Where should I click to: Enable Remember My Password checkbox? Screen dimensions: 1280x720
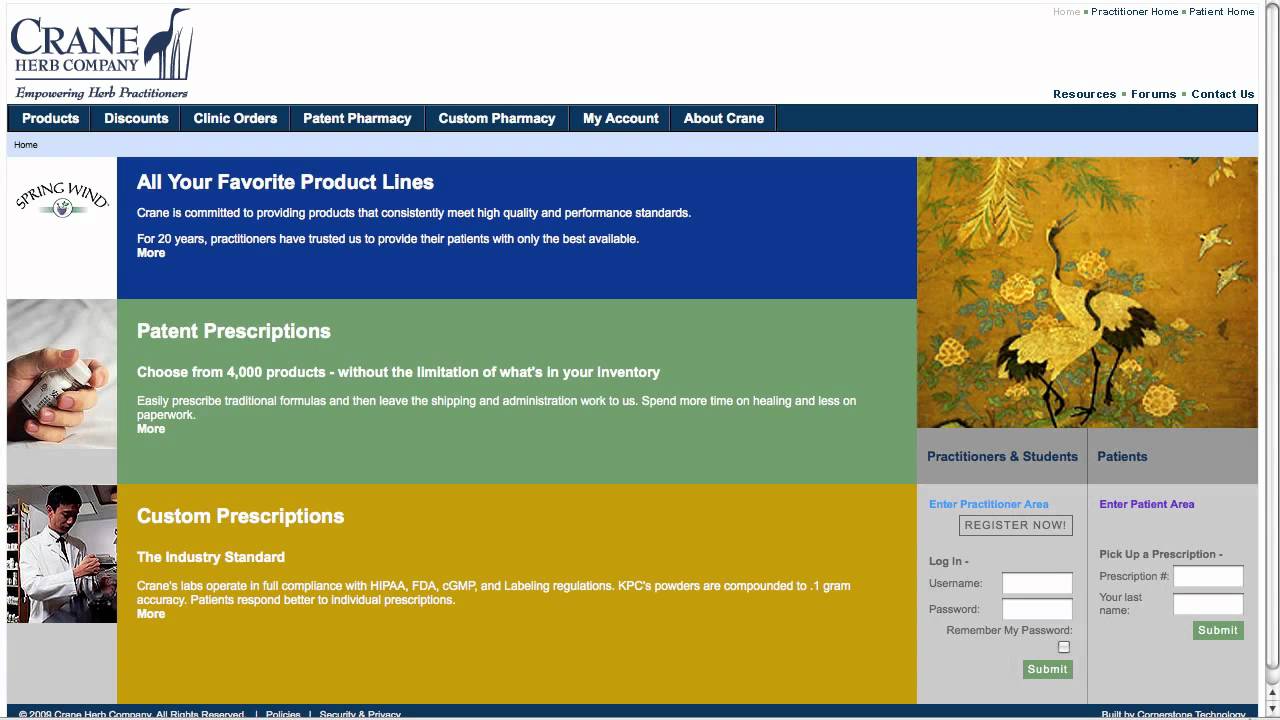[x=1064, y=647]
